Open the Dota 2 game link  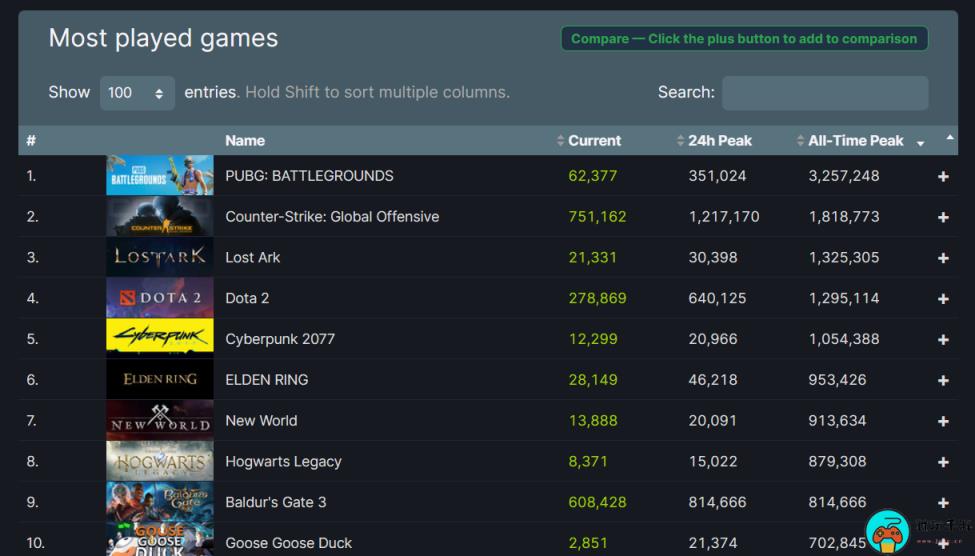[247, 298]
